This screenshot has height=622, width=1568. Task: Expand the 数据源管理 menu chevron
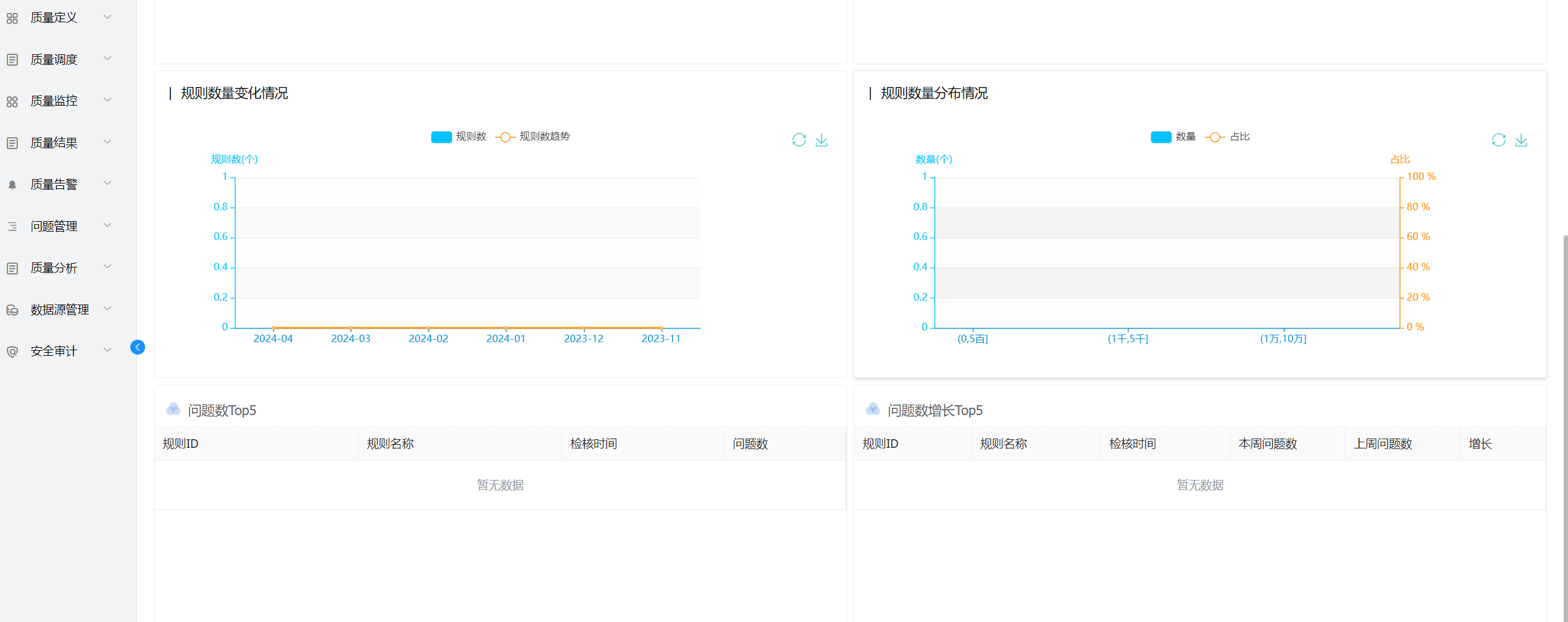[107, 308]
